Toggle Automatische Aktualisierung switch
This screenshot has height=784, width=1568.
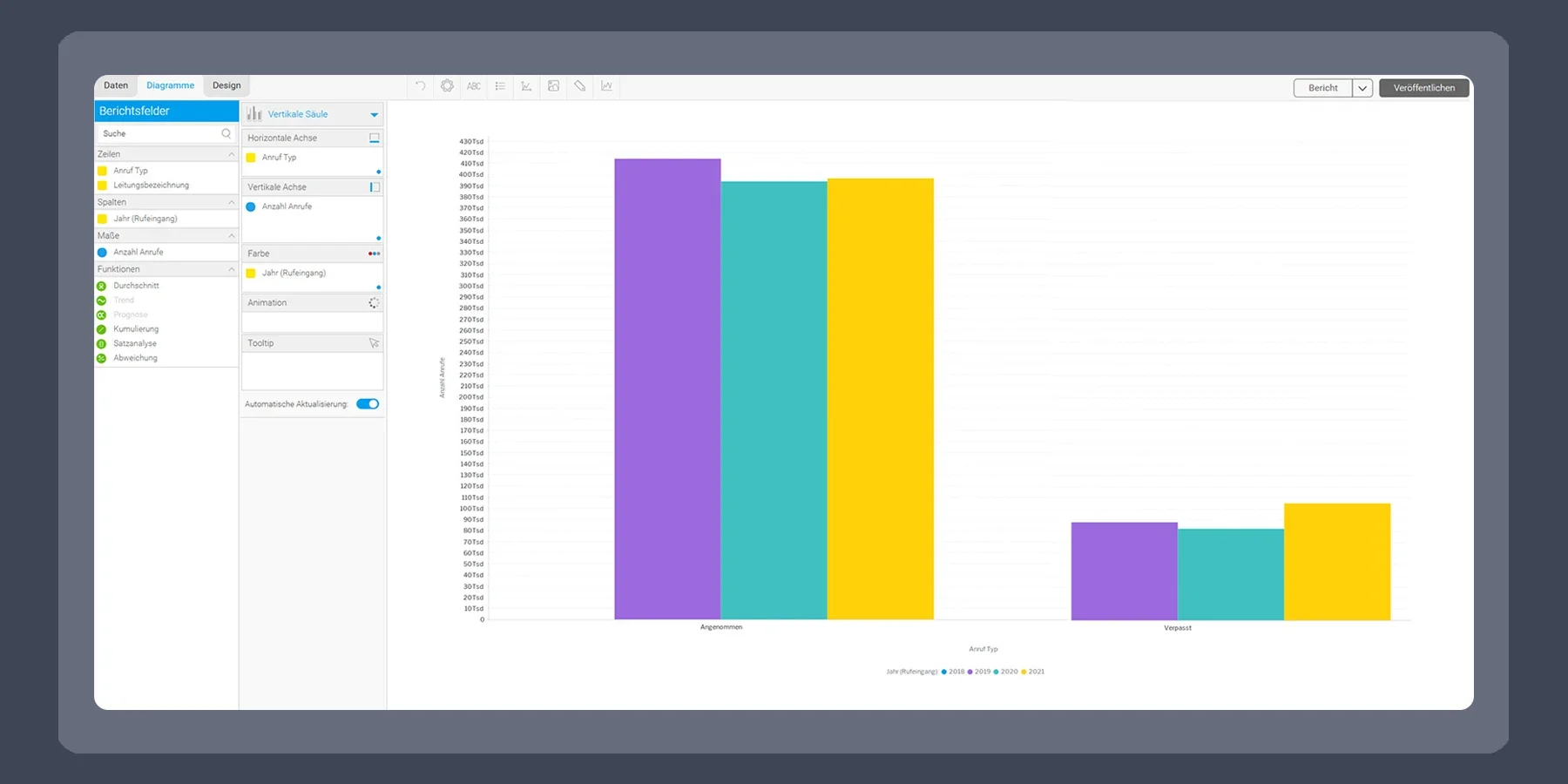[368, 404]
